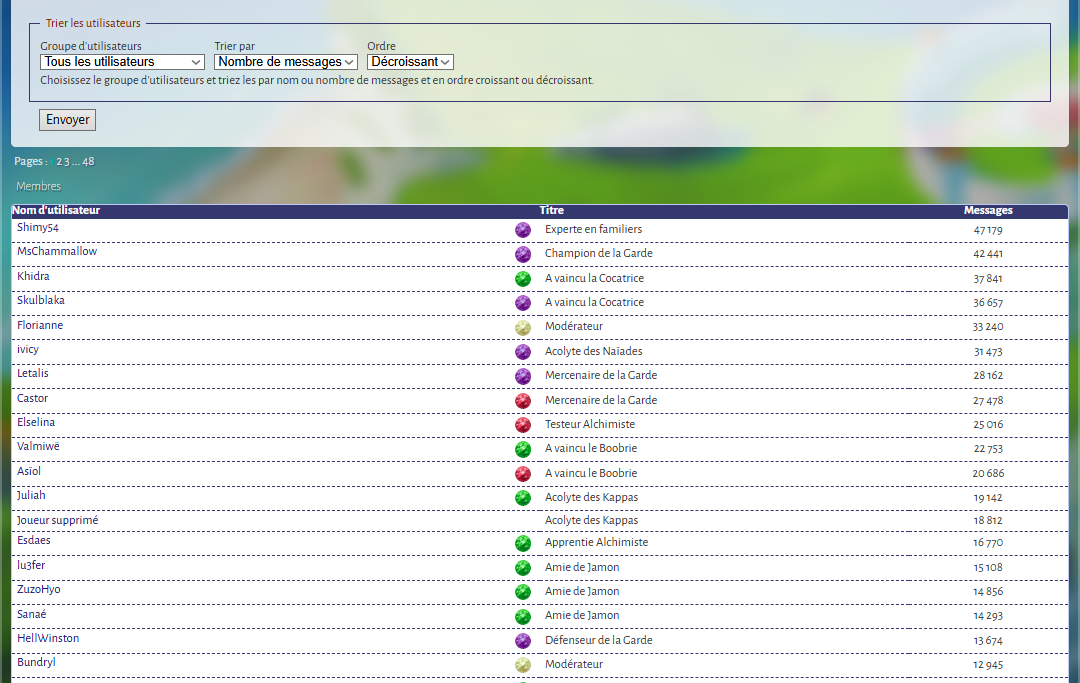Click the red gem icon in Elselina's row

coord(523,425)
